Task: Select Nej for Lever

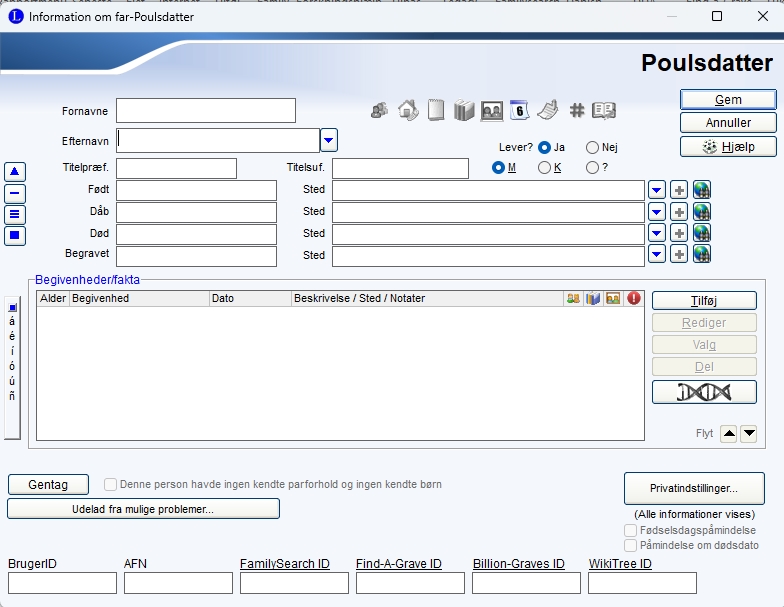Action: (593, 147)
